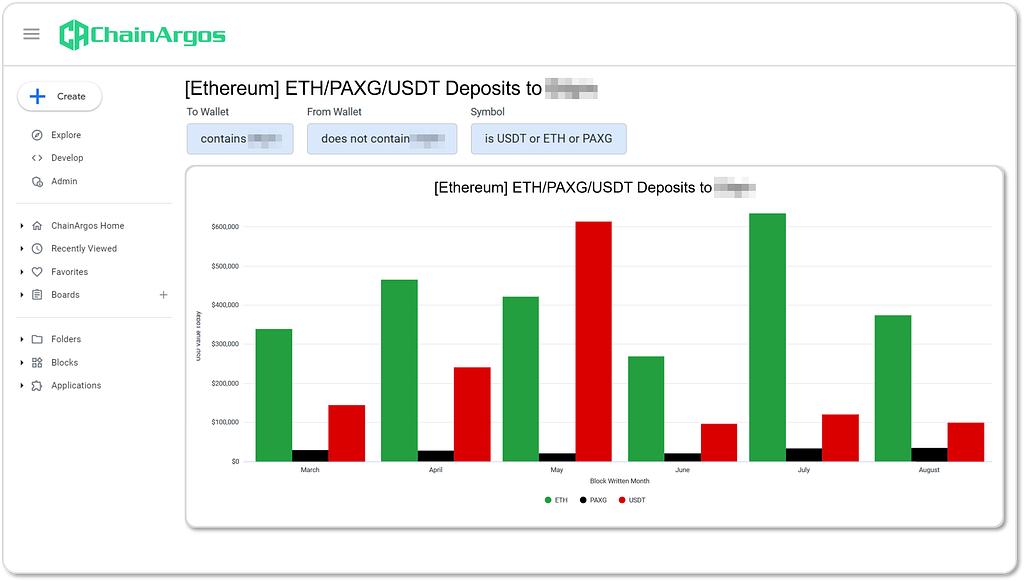Open Folders
This screenshot has width=1024, height=581.
click(66, 339)
